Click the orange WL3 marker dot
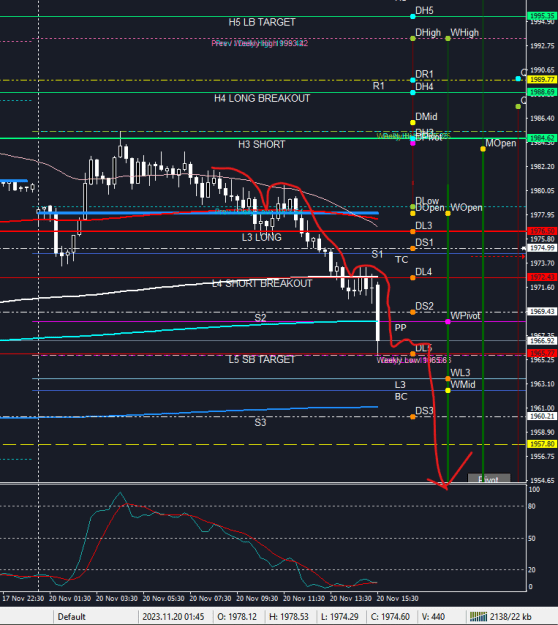This screenshot has width=558, height=625. pyautogui.click(x=448, y=379)
